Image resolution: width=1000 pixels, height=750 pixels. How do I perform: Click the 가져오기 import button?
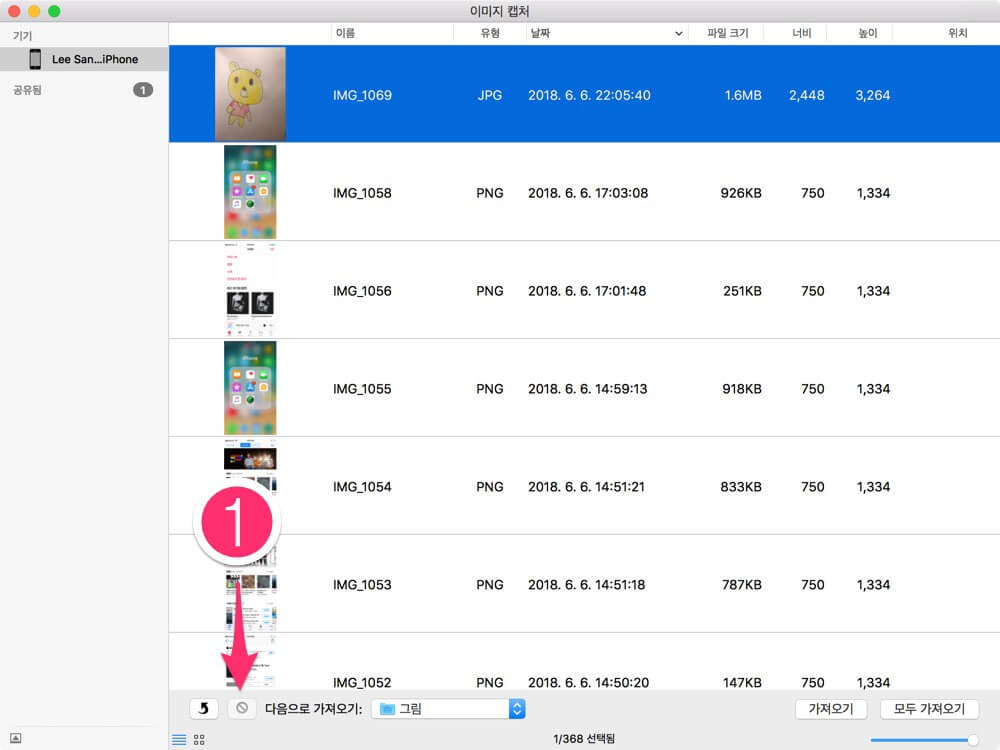pyautogui.click(x=831, y=709)
